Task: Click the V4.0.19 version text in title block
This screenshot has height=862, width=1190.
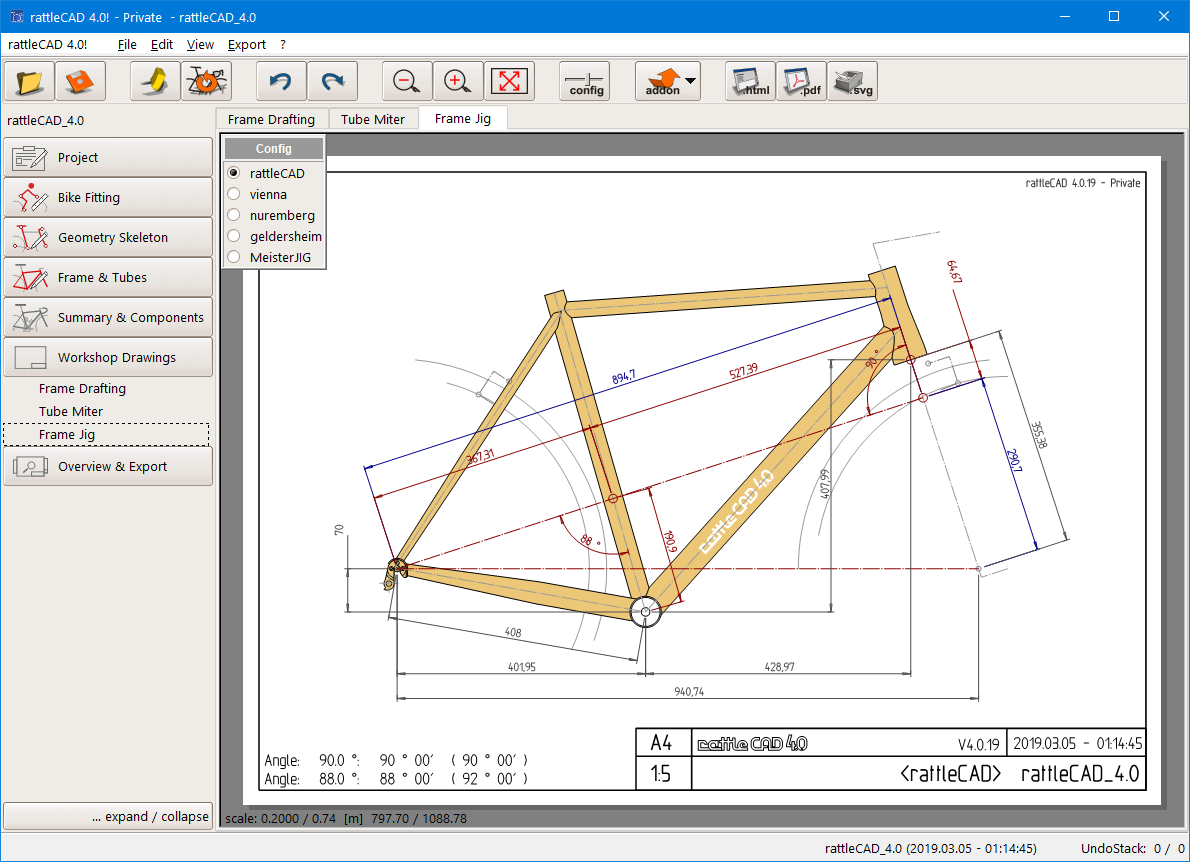Action: click(x=979, y=744)
